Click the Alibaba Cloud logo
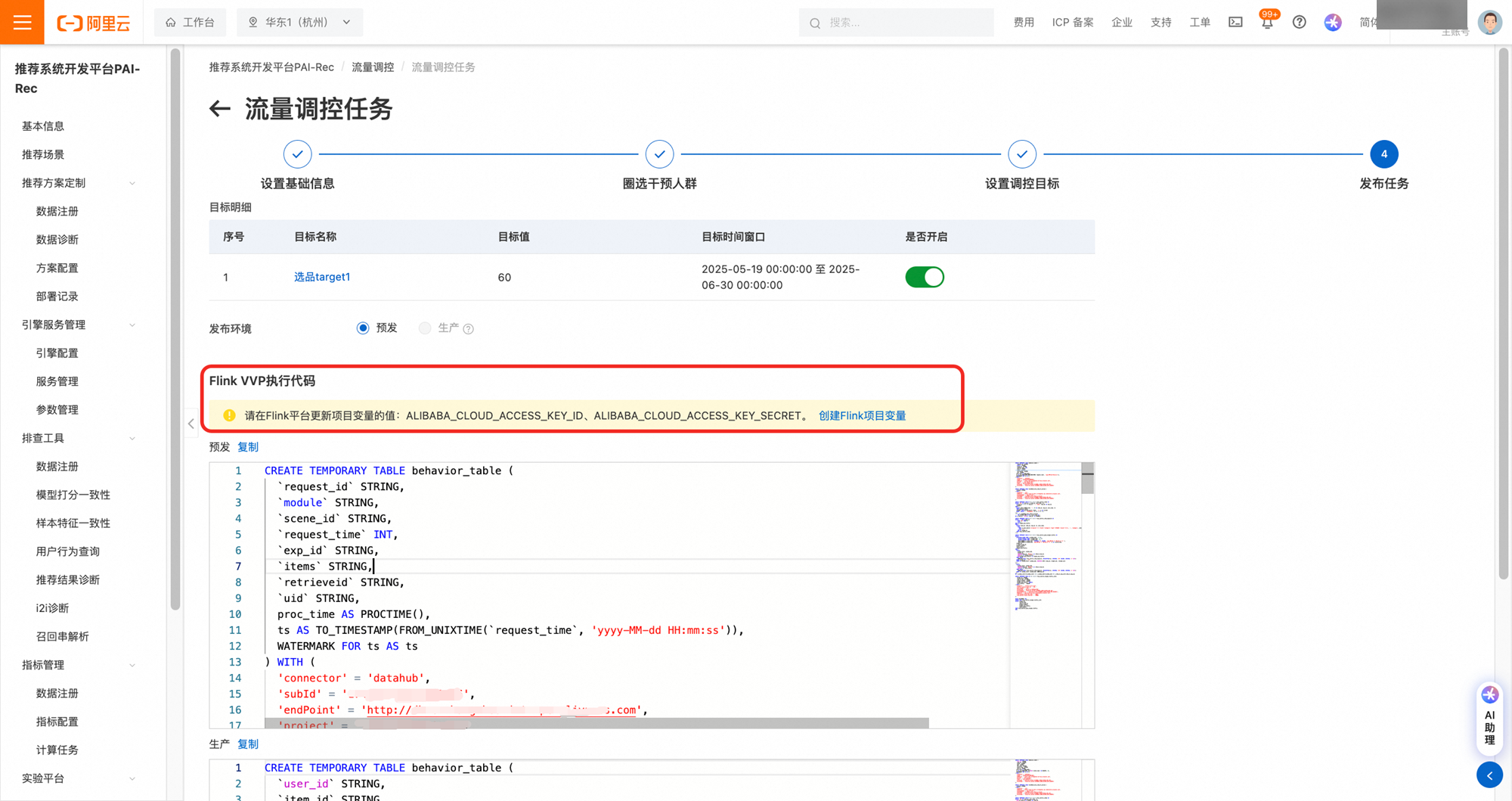Image resolution: width=1512 pixels, height=801 pixels. point(93,23)
